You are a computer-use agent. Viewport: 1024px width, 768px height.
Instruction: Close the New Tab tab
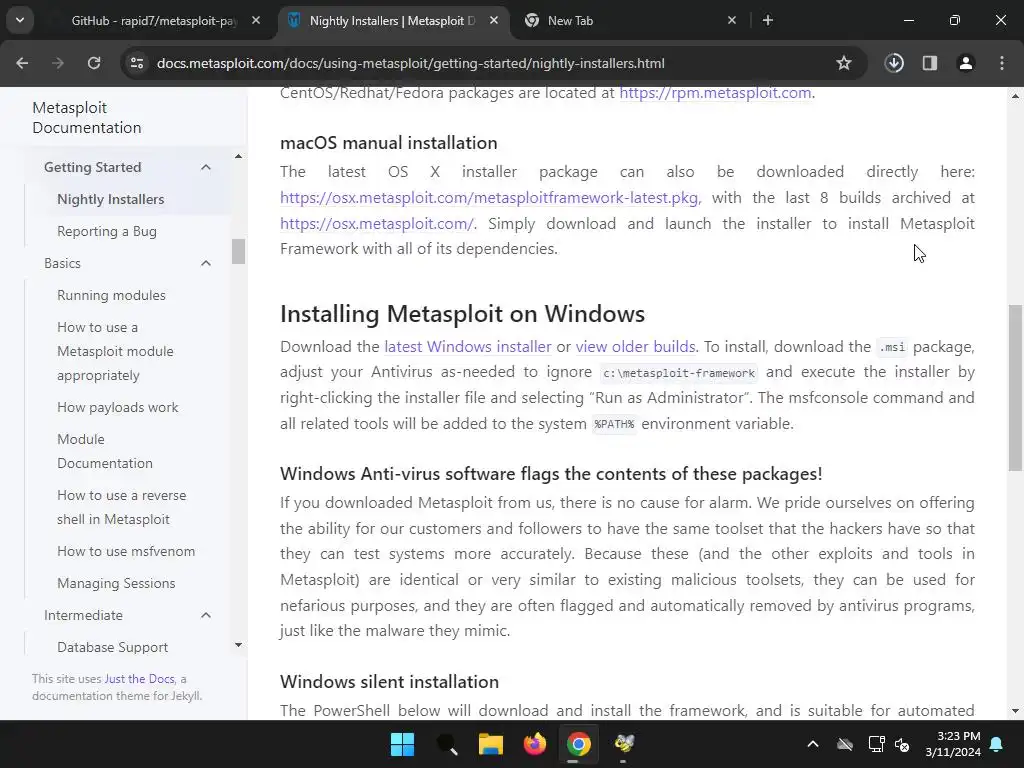pos(732,20)
